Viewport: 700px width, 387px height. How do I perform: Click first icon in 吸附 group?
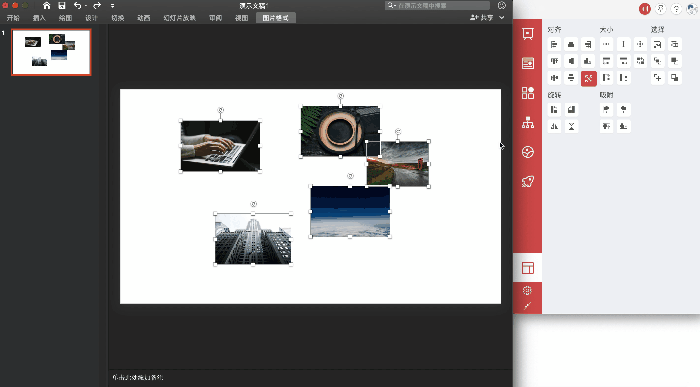click(606, 110)
